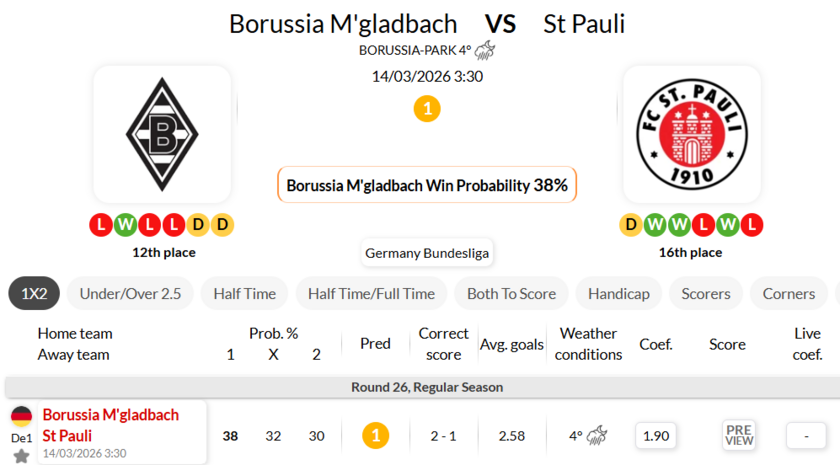
Task: Select the Both To Score tab
Action: [511, 294]
